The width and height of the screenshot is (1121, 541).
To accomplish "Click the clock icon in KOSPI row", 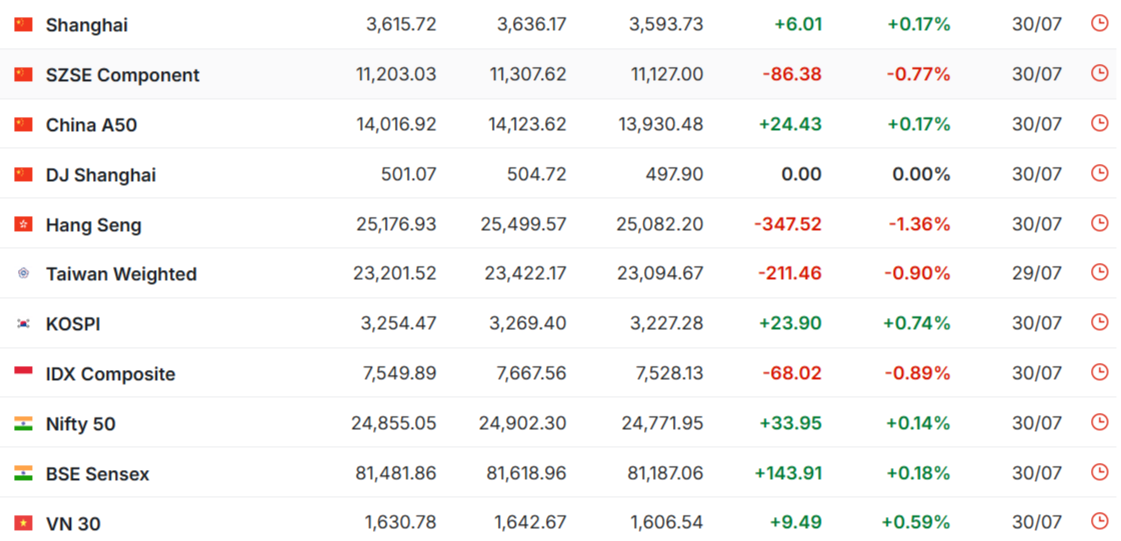I will tap(1099, 322).
